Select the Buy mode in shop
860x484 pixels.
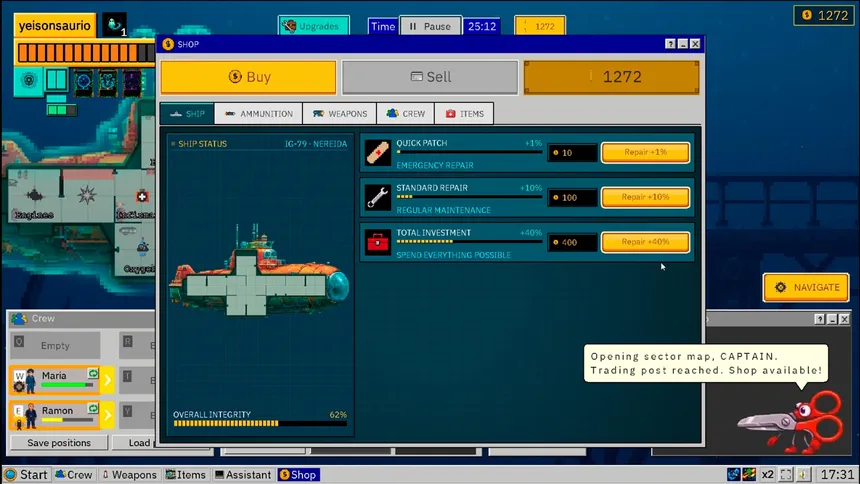click(x=248, y=77)
